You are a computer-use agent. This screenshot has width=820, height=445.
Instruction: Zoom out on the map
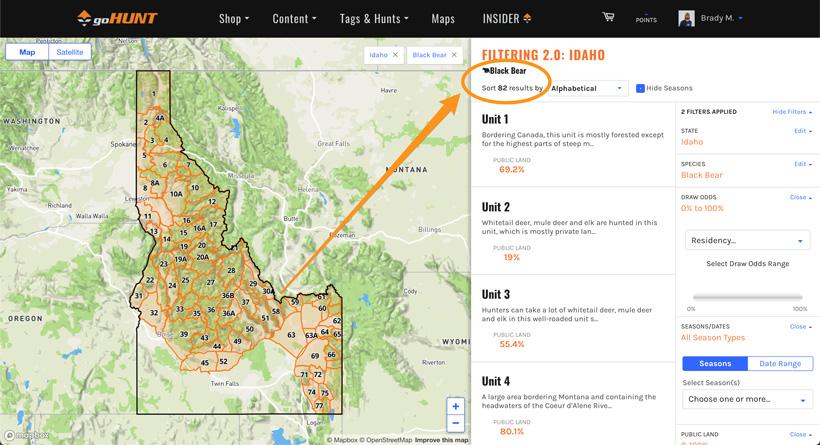click(456, 423)
